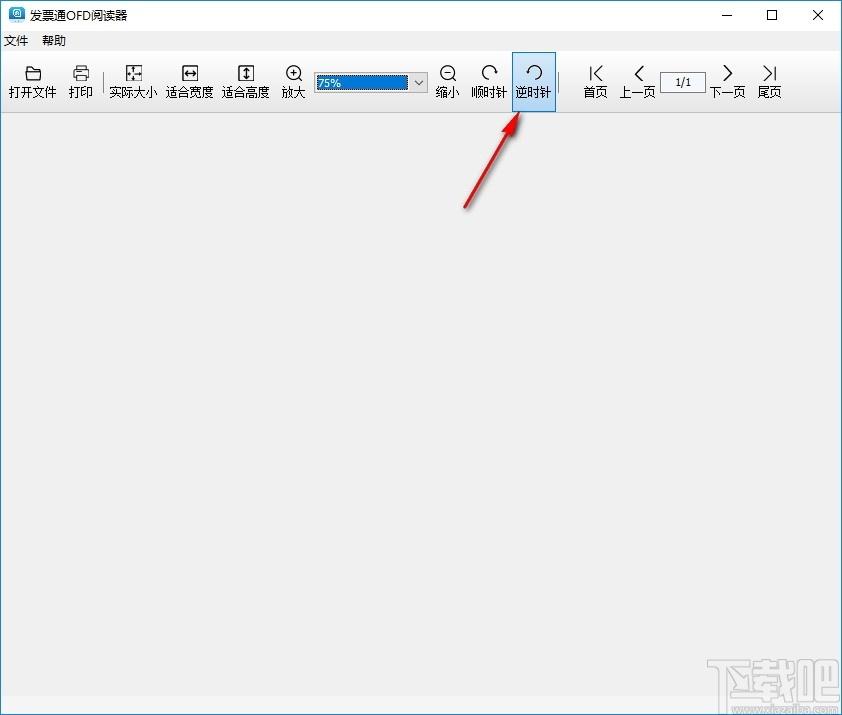Jump to last page (尾页)
This screenshot has height=715, width=842.
tap(770, 82)
